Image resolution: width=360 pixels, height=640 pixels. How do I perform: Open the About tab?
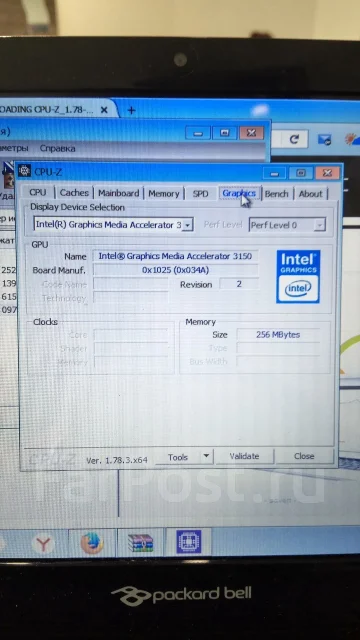point(311,194)
